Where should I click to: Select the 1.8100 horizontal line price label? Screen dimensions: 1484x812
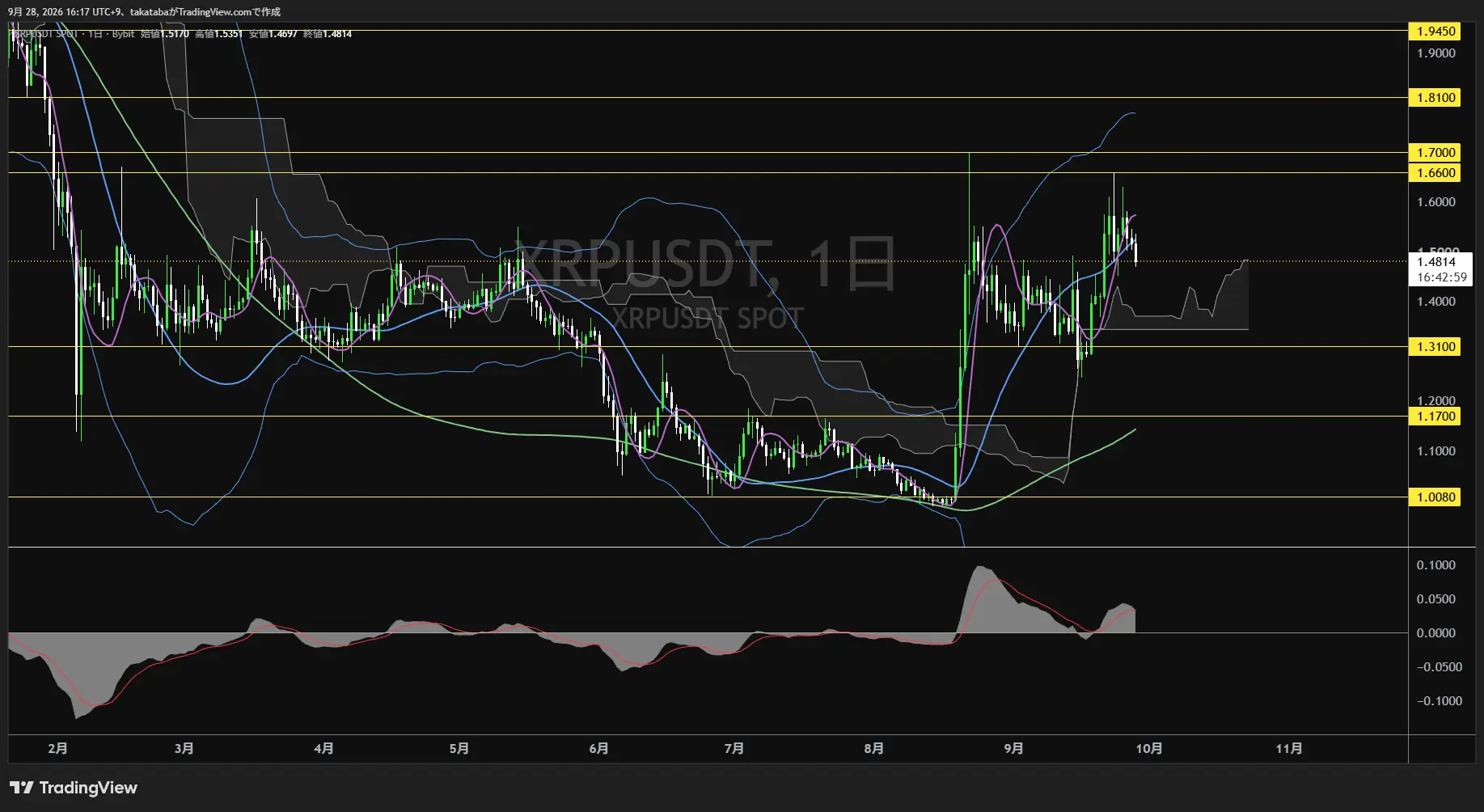[1435, 97]
